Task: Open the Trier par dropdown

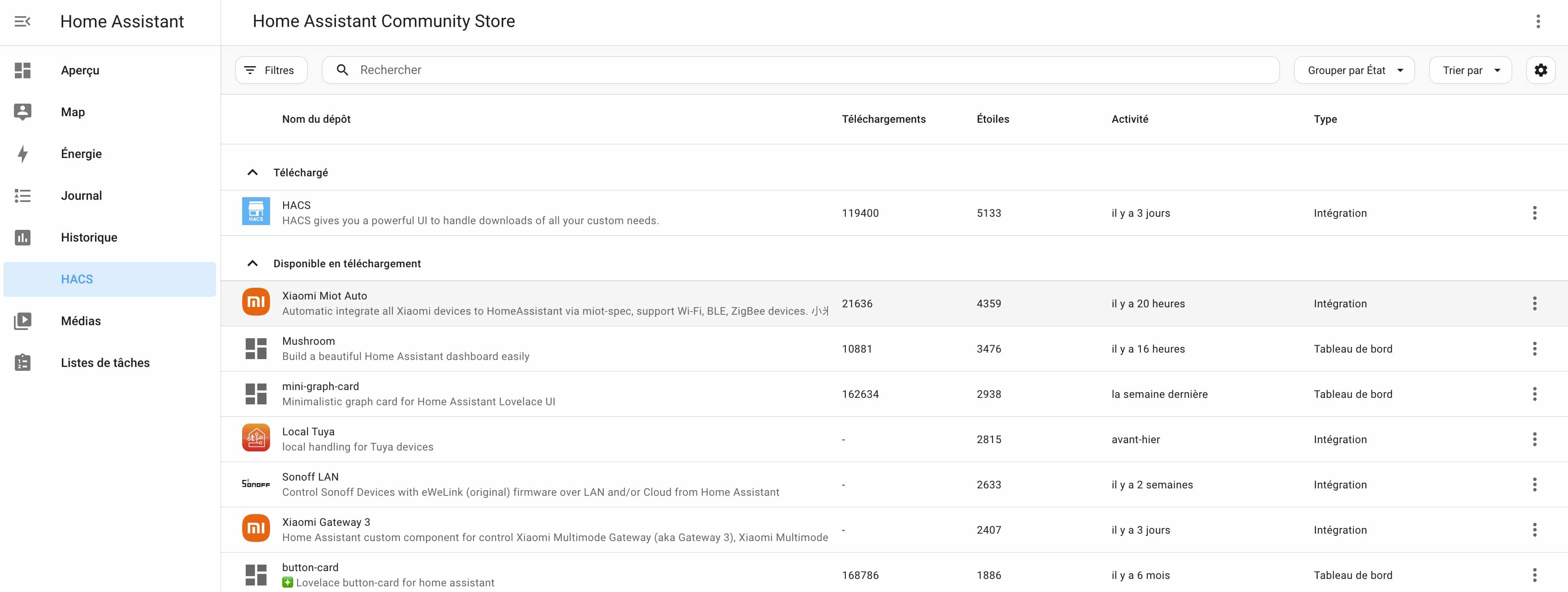Action: tap(1470, 70)
